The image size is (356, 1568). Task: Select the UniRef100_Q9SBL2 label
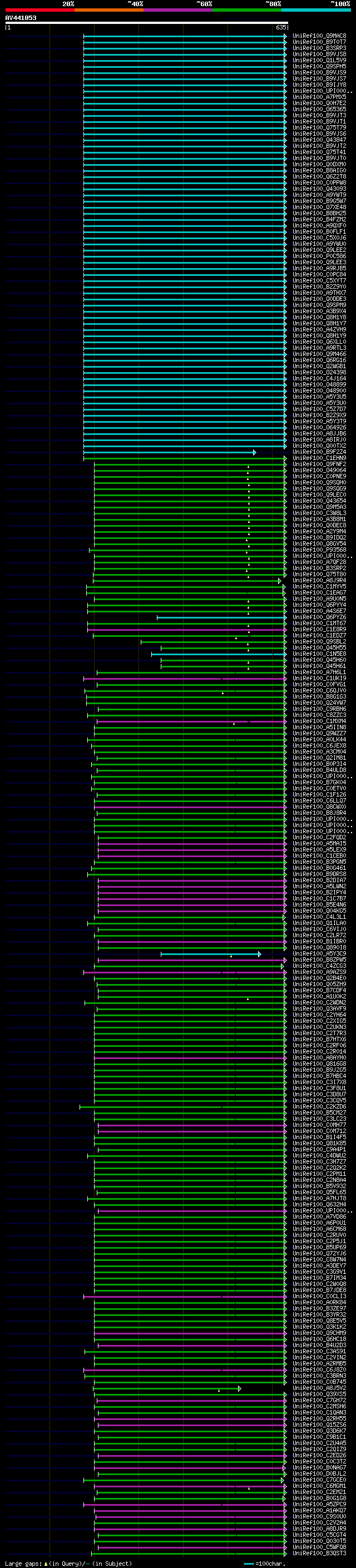(x=319, y=641)
